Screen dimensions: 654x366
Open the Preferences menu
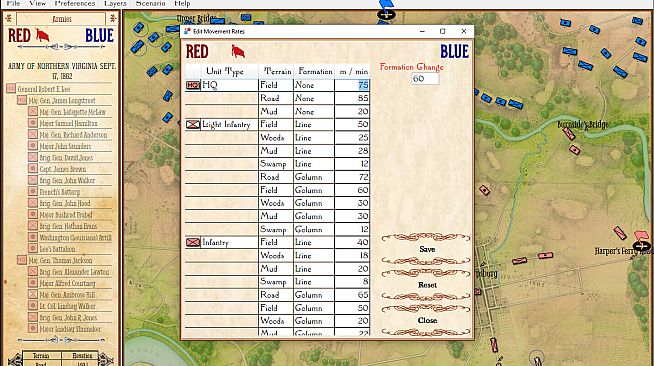click(75, 3)
